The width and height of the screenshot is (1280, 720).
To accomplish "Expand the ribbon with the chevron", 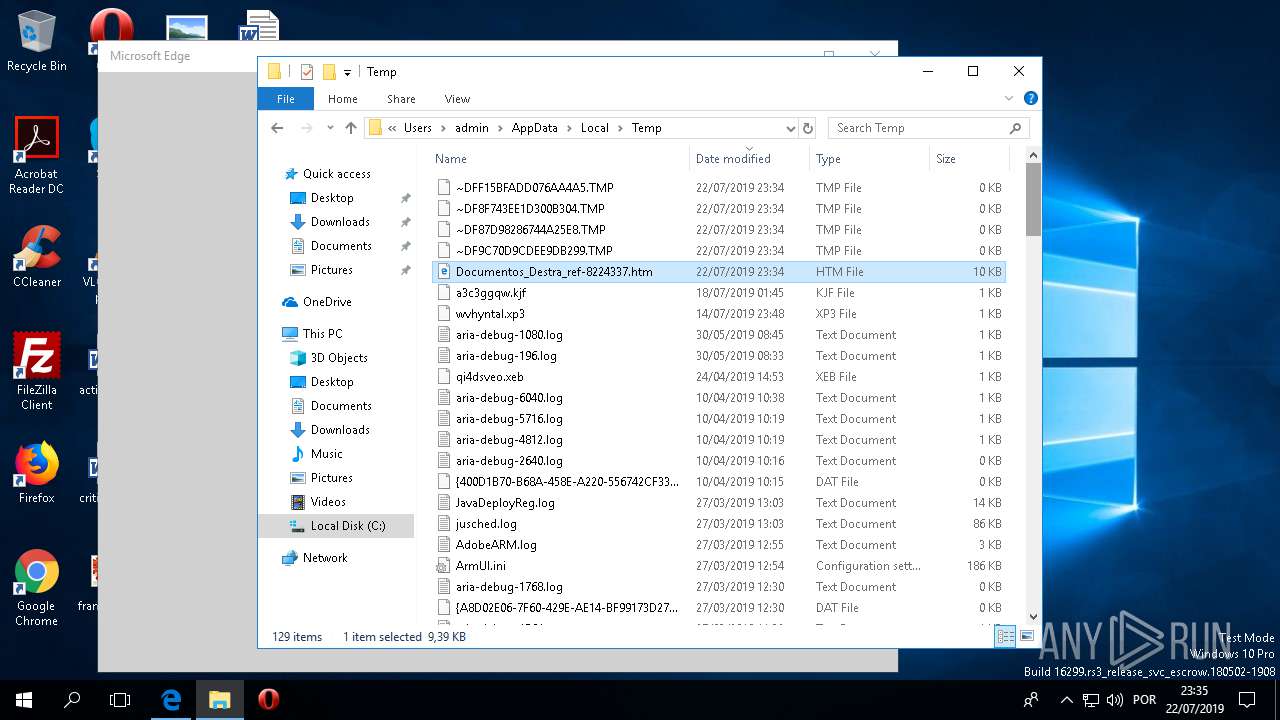I will 1009,99.
